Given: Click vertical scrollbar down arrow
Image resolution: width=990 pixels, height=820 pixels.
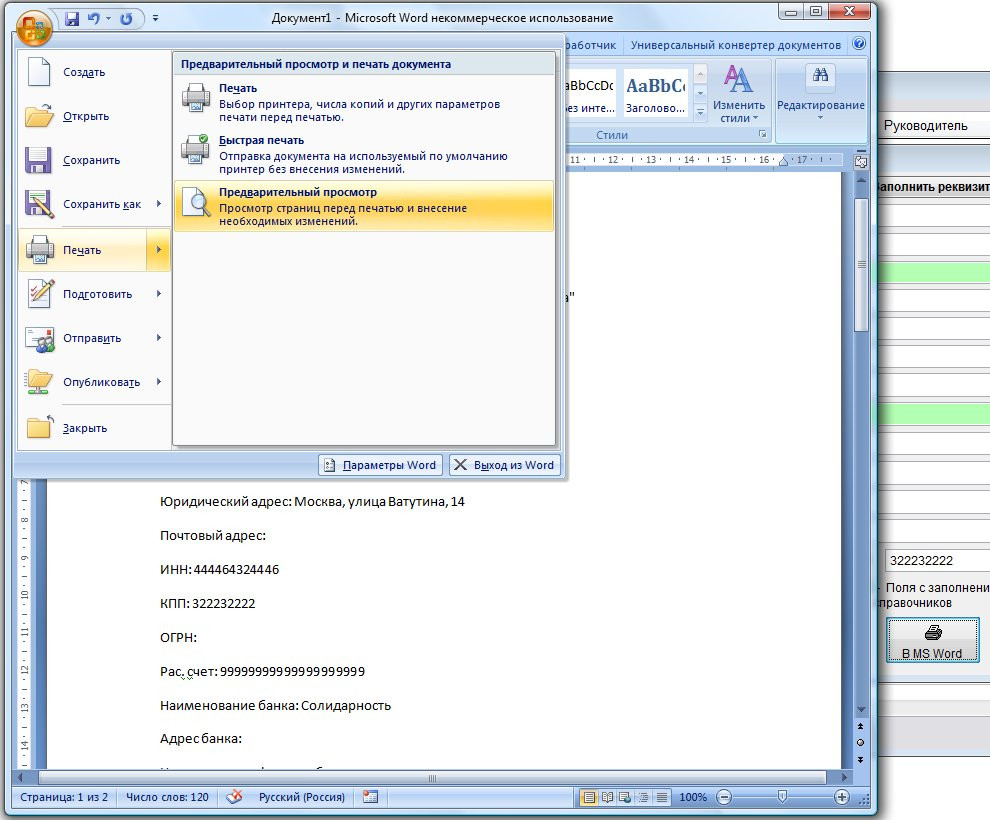Looking at the screenshot, I should click(861, 710).
